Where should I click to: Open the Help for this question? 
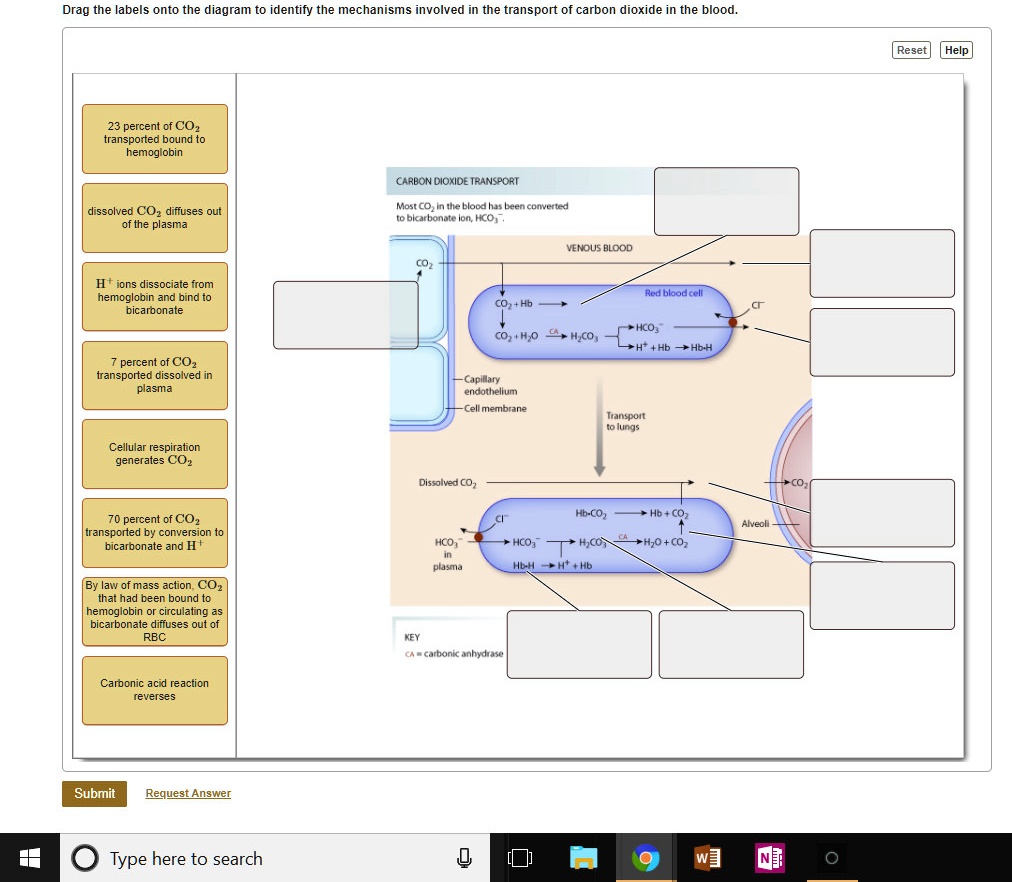tap(956, 49)
